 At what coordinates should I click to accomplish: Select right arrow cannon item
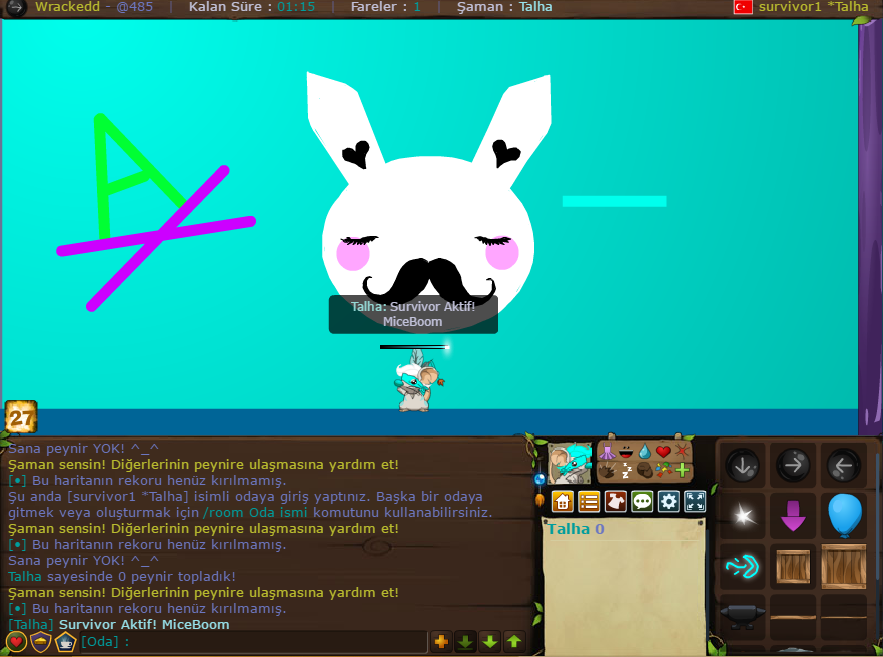(793, 466)
